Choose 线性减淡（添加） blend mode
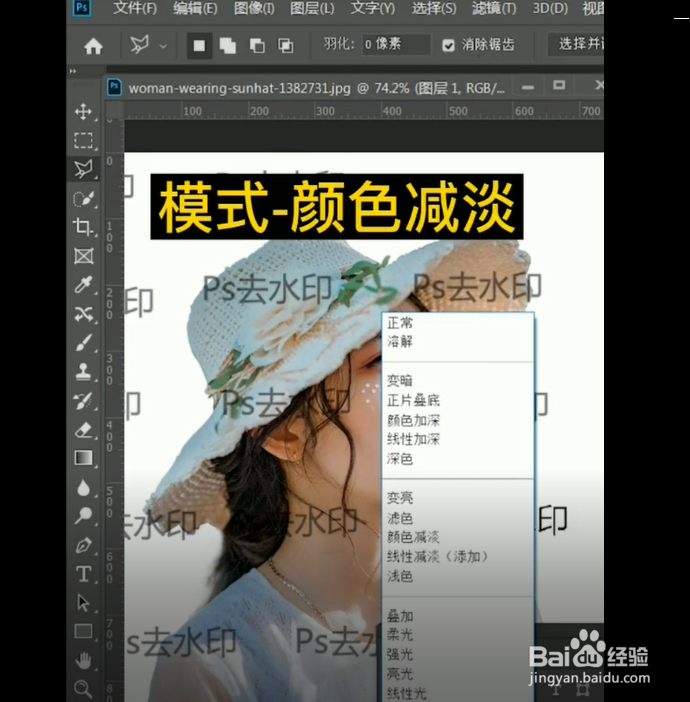Screen dimensions: 690x702 point(437,556)
